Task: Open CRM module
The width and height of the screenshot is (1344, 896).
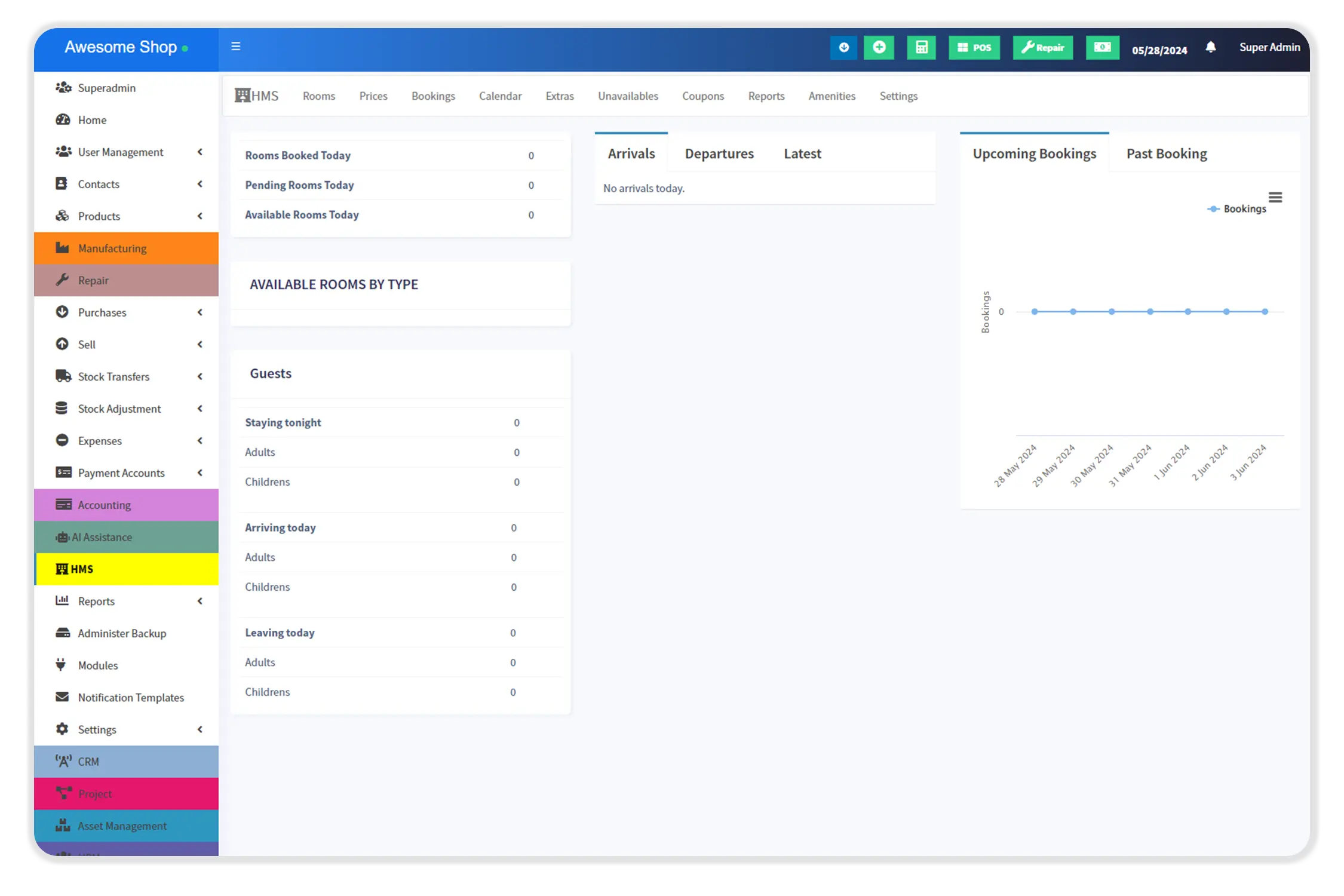Action: (126, 762)
